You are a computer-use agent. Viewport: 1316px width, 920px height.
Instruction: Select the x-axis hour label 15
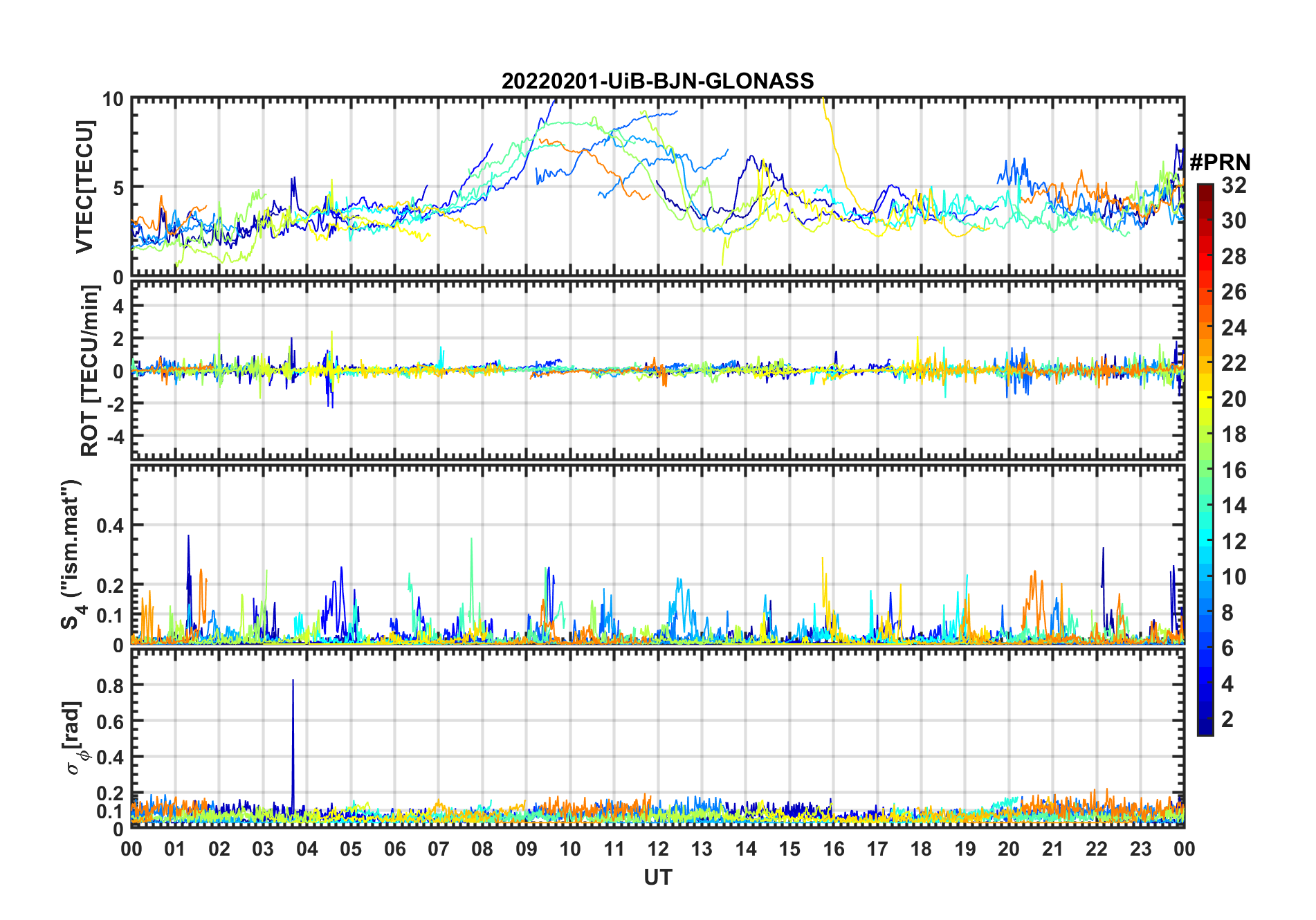[789, 849]
